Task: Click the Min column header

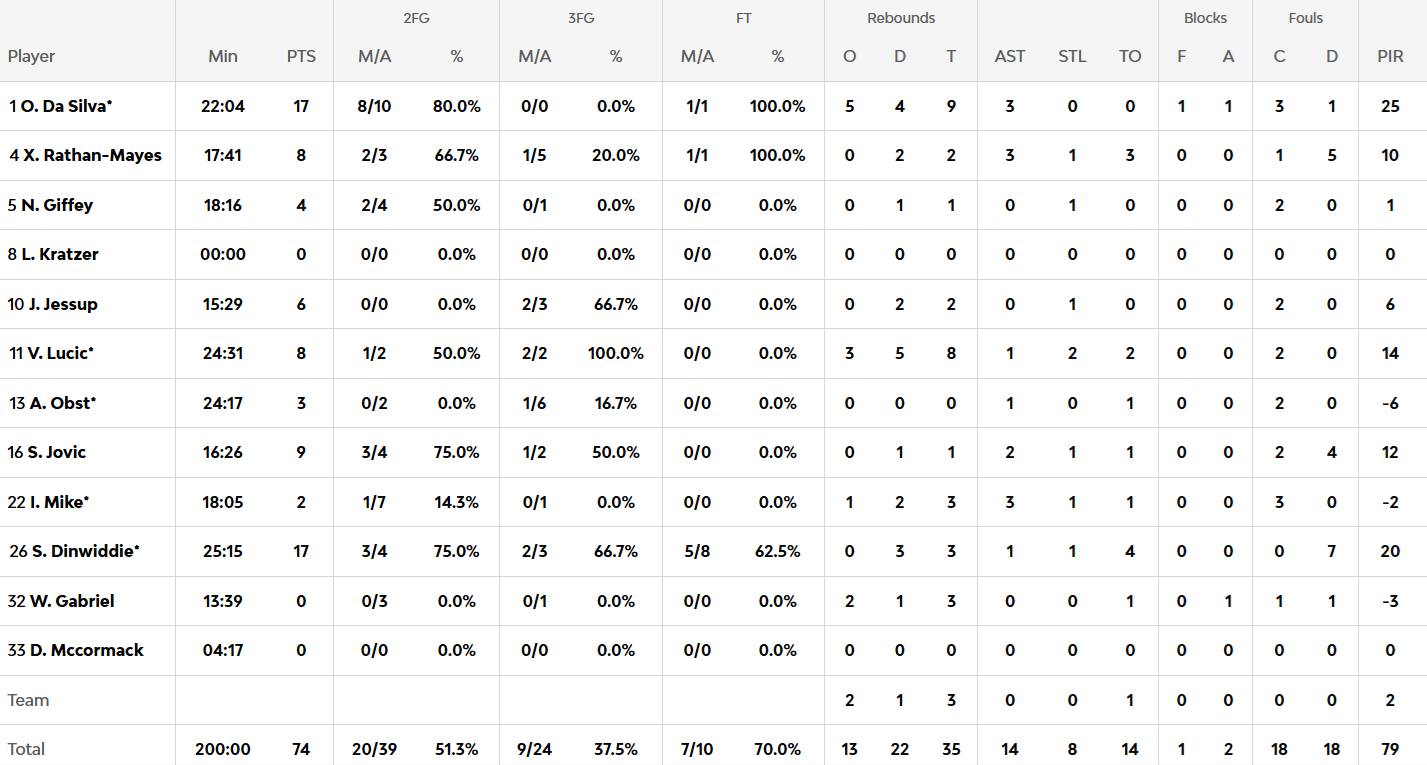Action: (x=223, y=56)
